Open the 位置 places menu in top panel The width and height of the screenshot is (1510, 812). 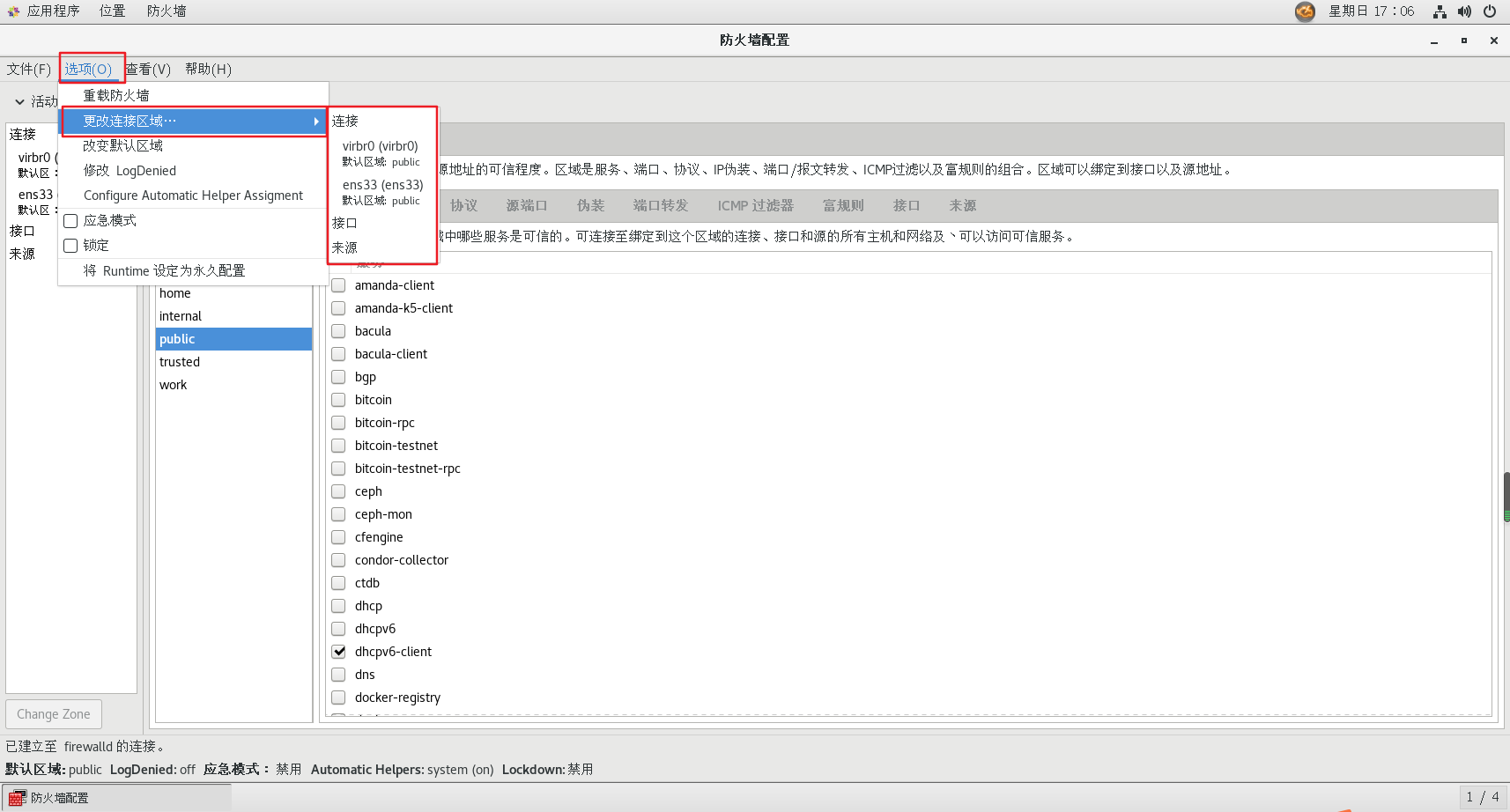112,11
